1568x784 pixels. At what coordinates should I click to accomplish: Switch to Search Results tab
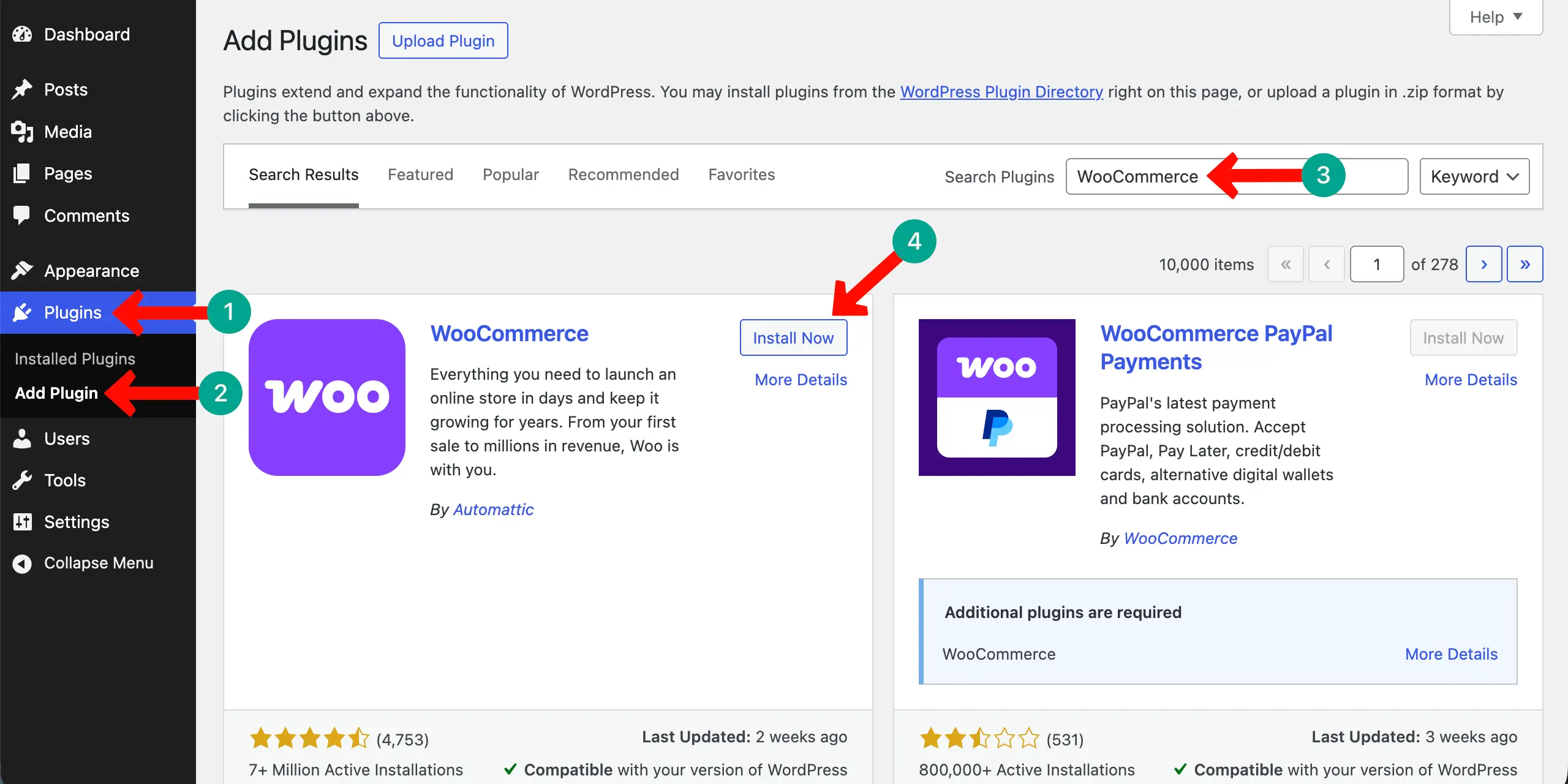pos(303,175)
